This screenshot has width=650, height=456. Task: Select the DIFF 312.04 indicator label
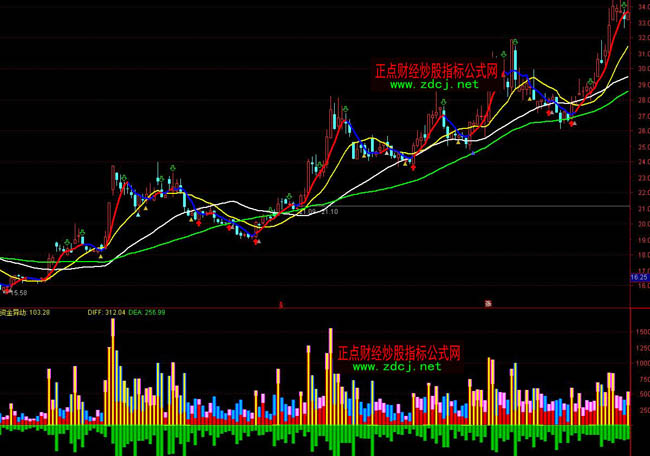106,313
